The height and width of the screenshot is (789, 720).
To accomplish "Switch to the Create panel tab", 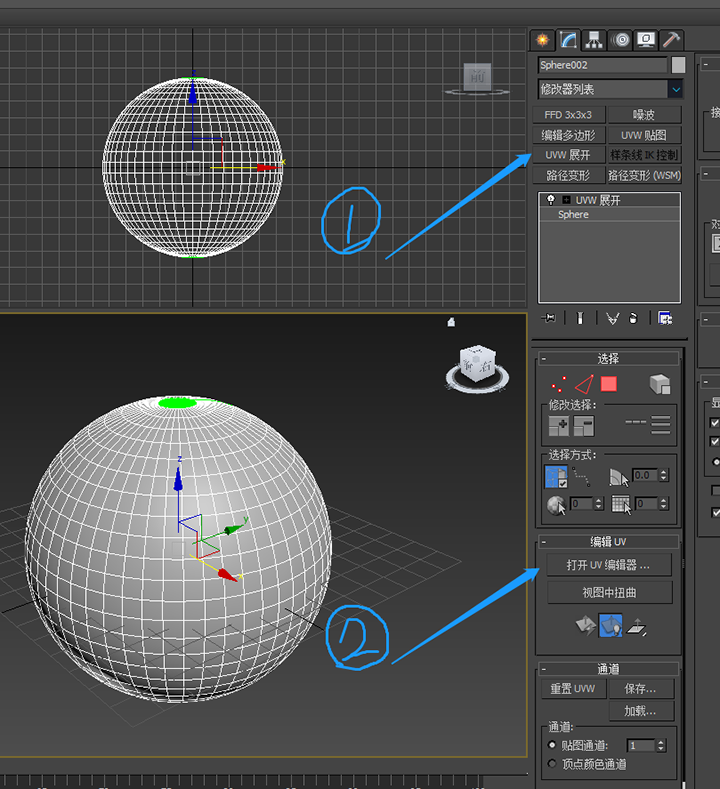I will click(x=542, y=40).
